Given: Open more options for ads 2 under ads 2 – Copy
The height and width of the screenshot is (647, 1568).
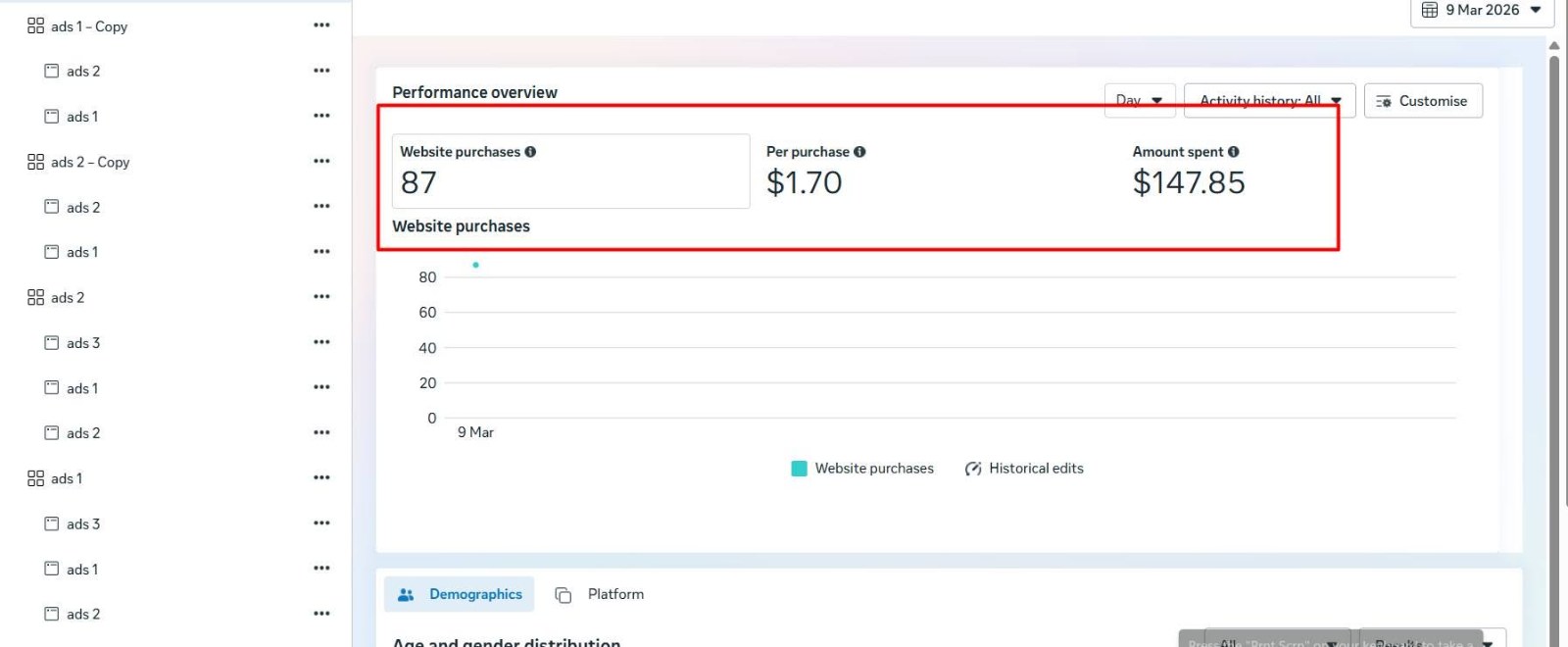Looking at the screenshot, I should click(321, 206).
